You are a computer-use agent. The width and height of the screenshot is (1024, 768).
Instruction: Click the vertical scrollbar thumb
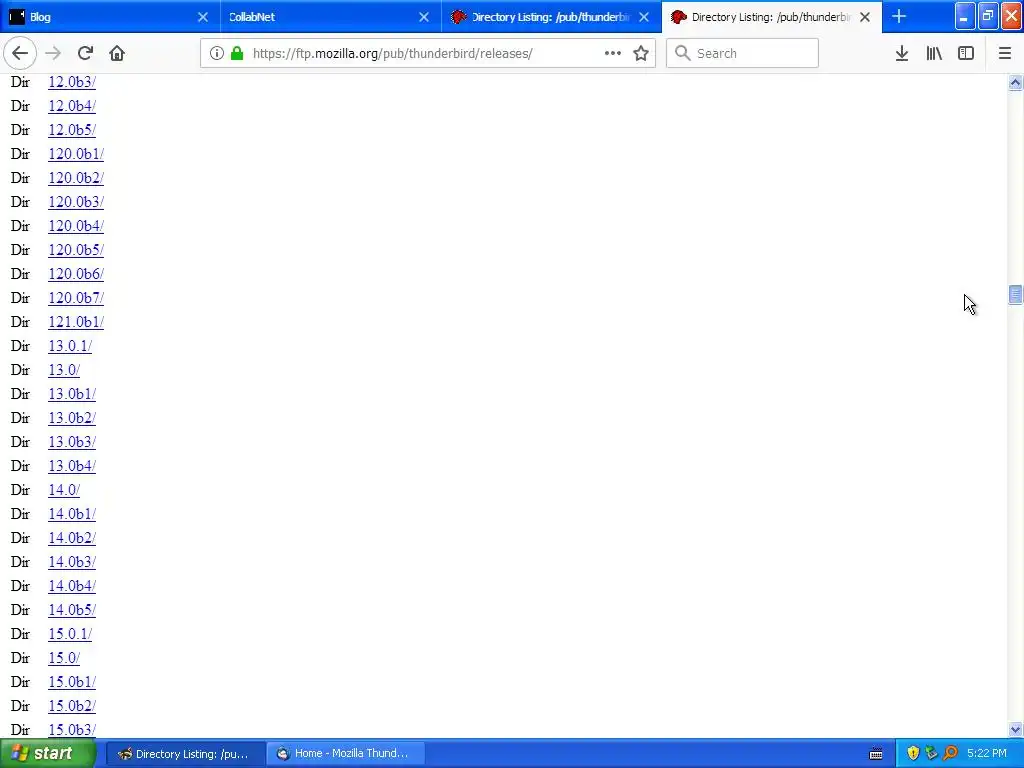[x=1015, y=295]
